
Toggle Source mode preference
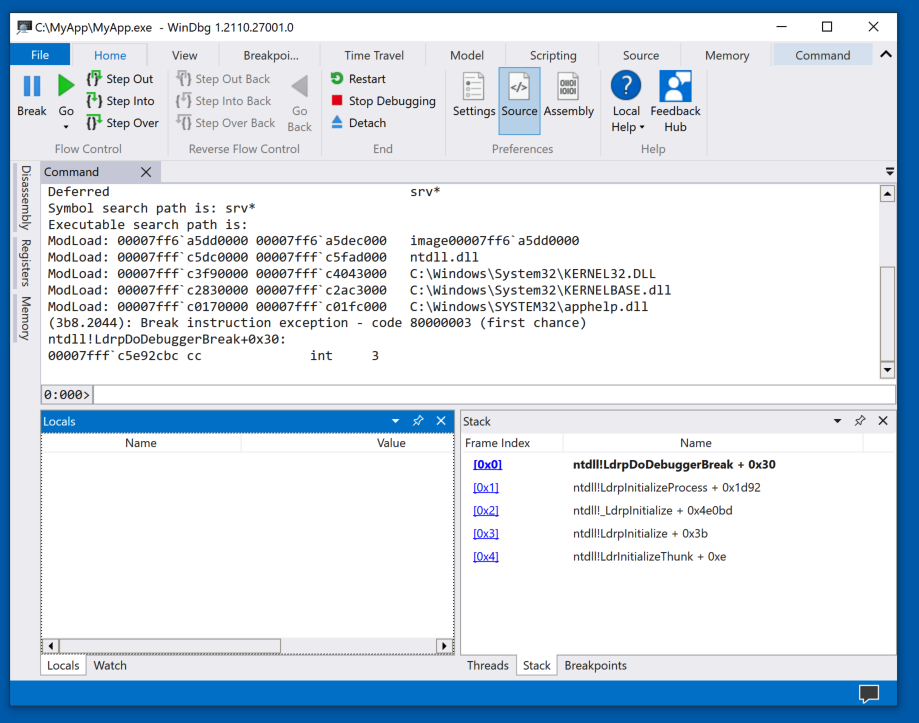click(x=519, y=88)
